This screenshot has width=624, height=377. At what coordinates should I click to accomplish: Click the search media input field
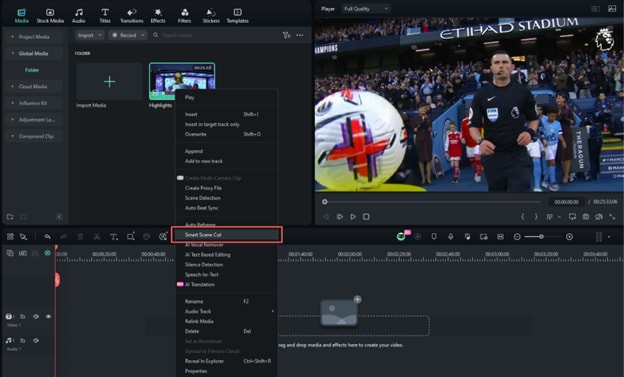pos(215,35)
